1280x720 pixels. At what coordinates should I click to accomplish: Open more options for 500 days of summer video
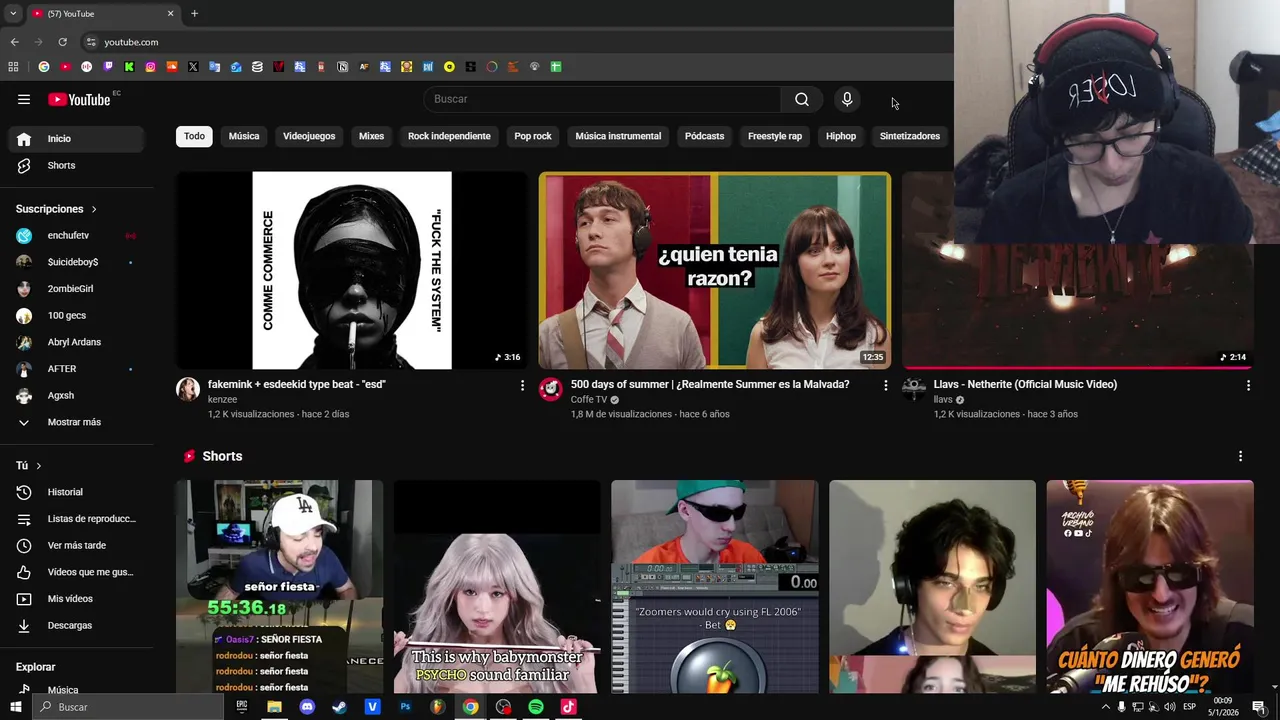pyautogui.click(x=885, y=385)
